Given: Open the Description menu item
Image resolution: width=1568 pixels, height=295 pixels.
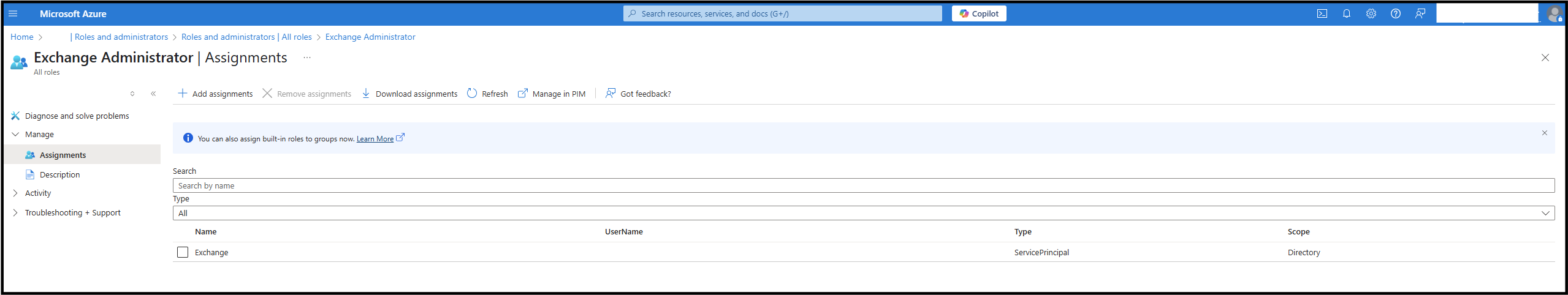Looking at the screenshot, I should [x=59, y=174].
